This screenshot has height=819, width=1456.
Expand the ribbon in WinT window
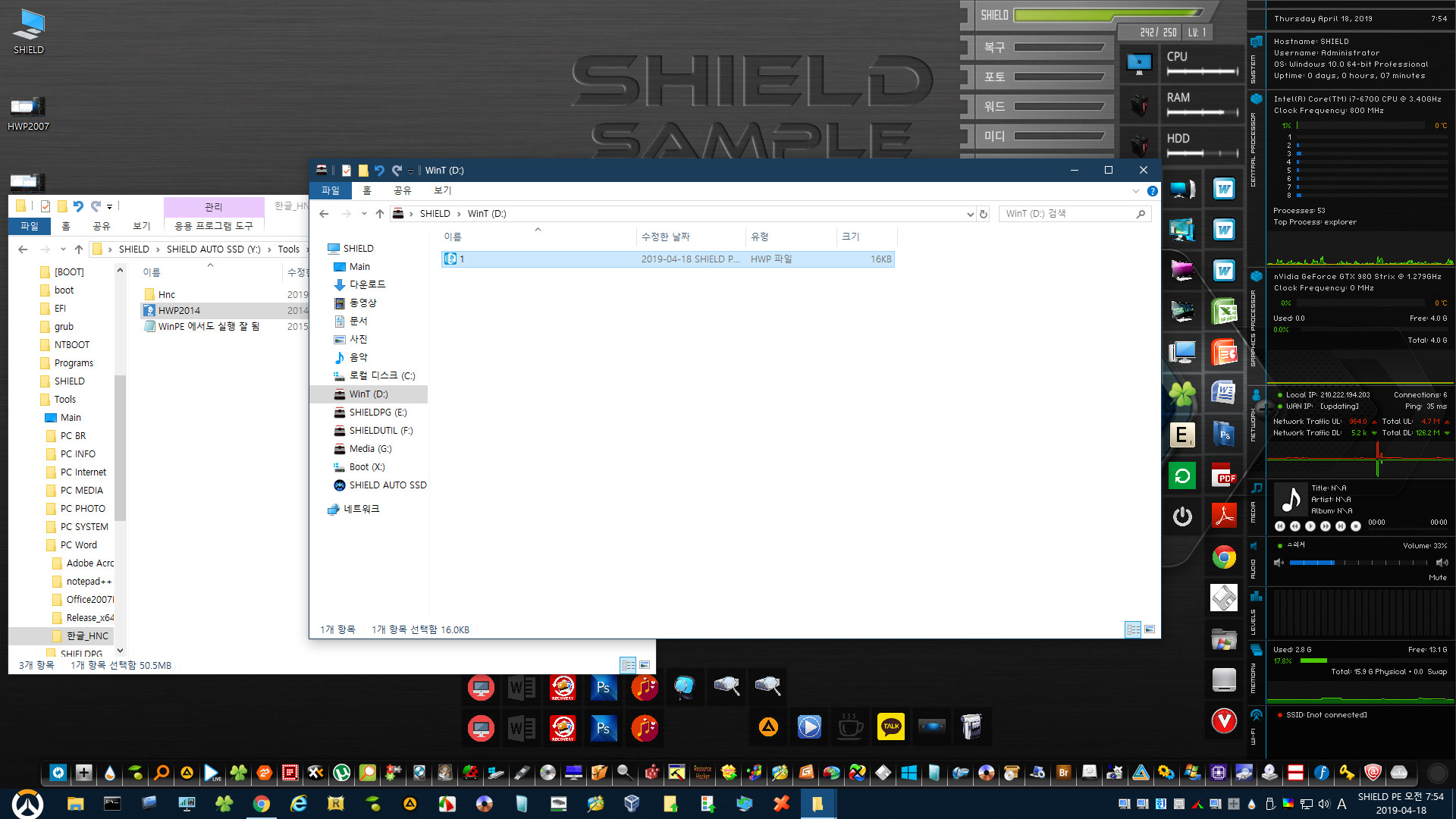pyautogui.click(x=1135, y=191)
